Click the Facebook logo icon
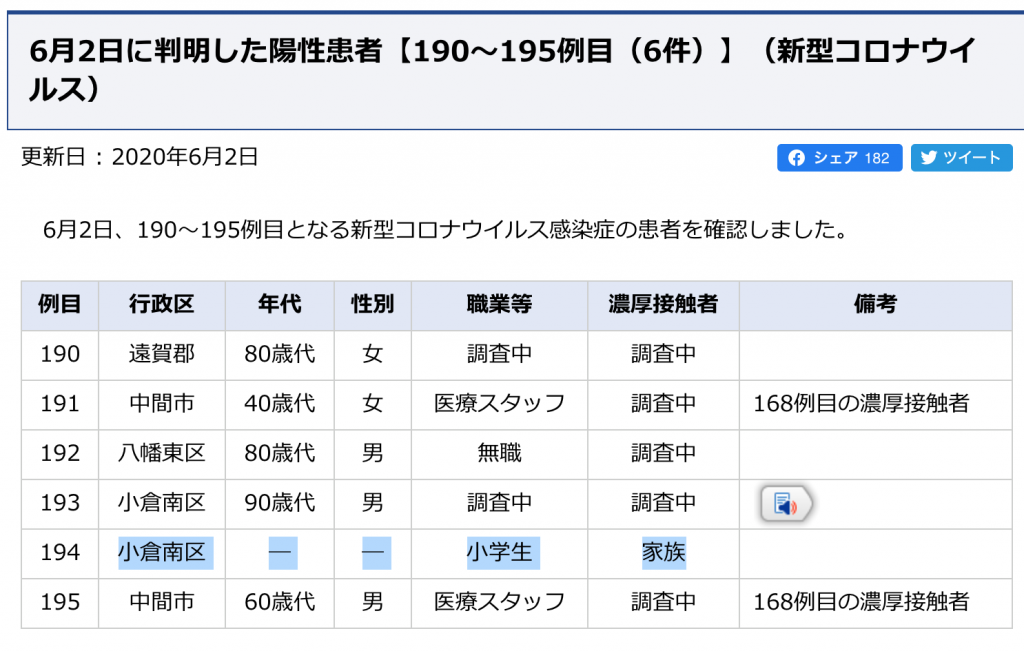Viewport: 1024px width, 651px height. [x=797, y=158]
